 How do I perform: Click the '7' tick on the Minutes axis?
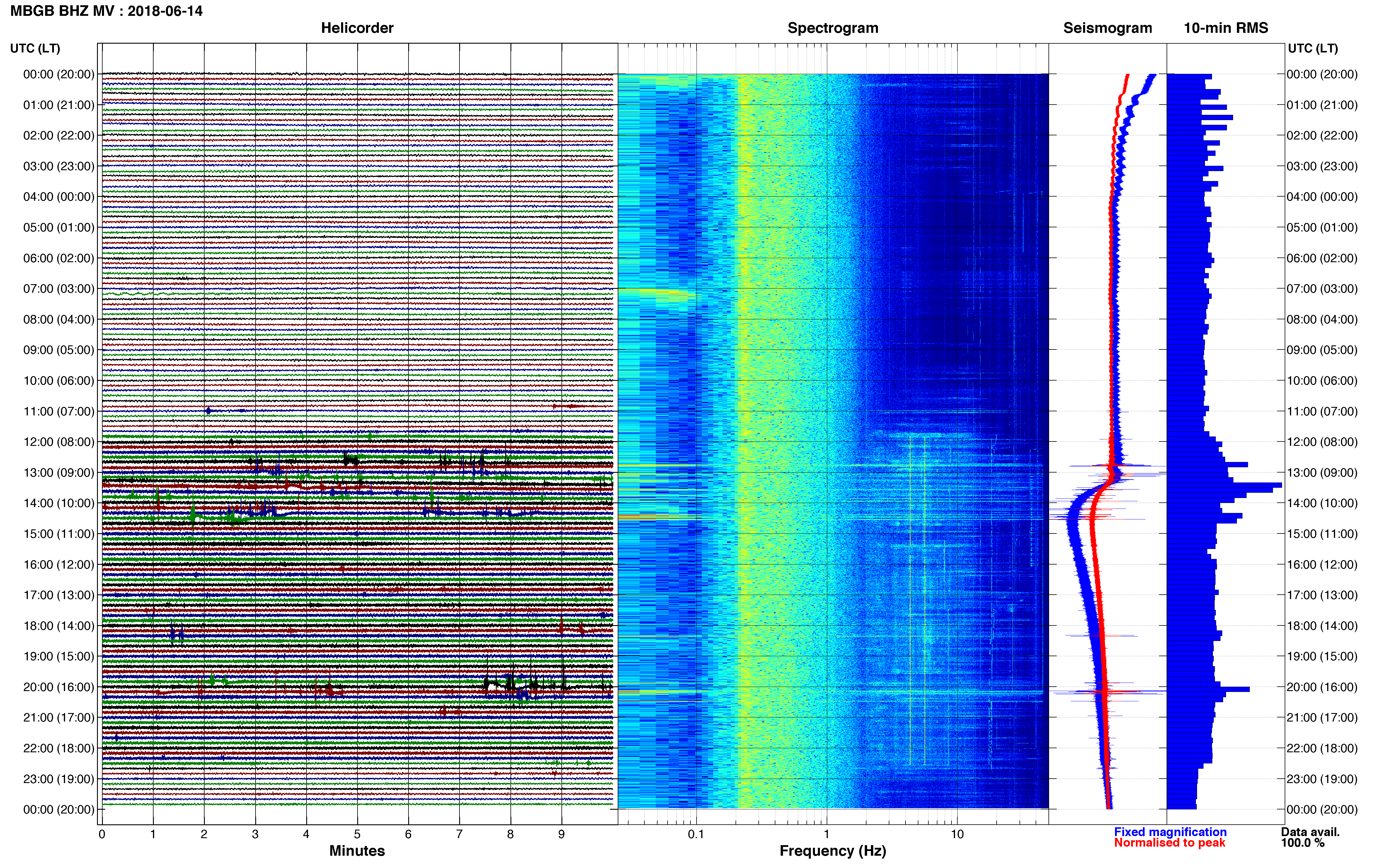(459, 834)
